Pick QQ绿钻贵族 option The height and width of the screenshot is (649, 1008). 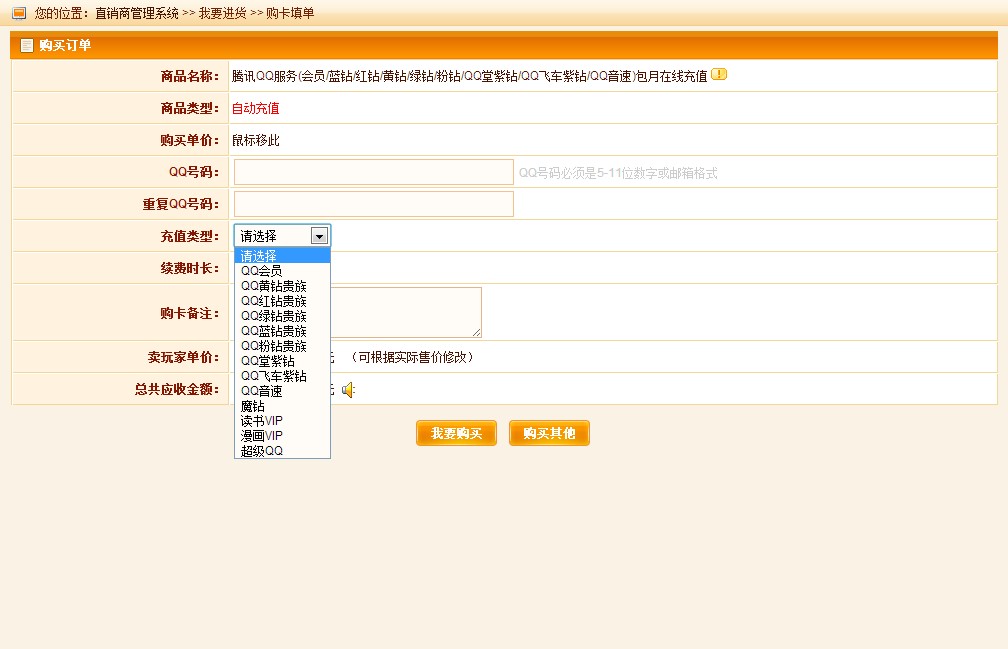point(282,316)
